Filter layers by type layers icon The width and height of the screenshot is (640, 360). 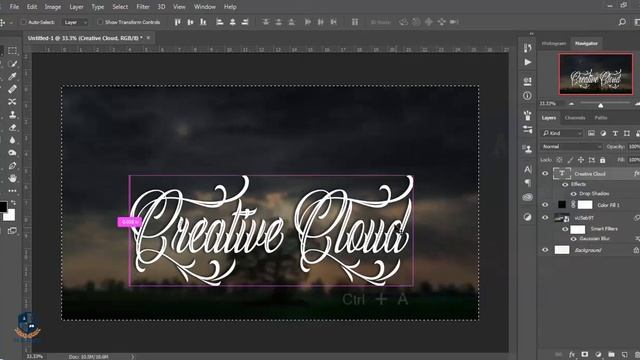coord(615,133)
